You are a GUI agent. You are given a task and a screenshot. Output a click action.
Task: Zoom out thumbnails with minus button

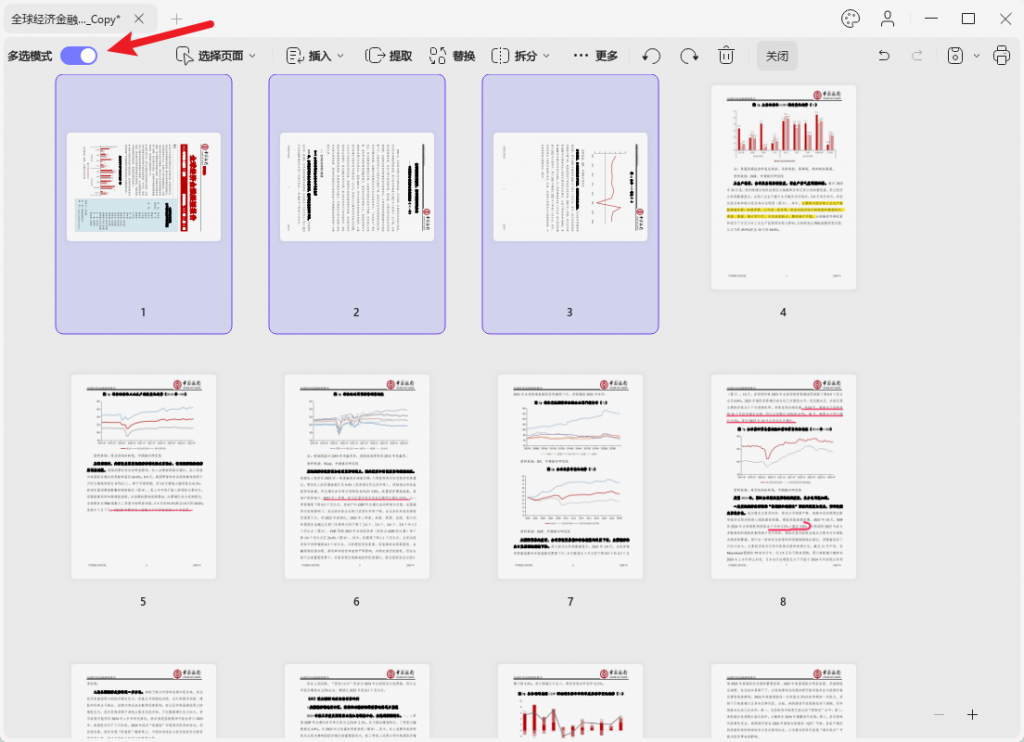[939, 715]
